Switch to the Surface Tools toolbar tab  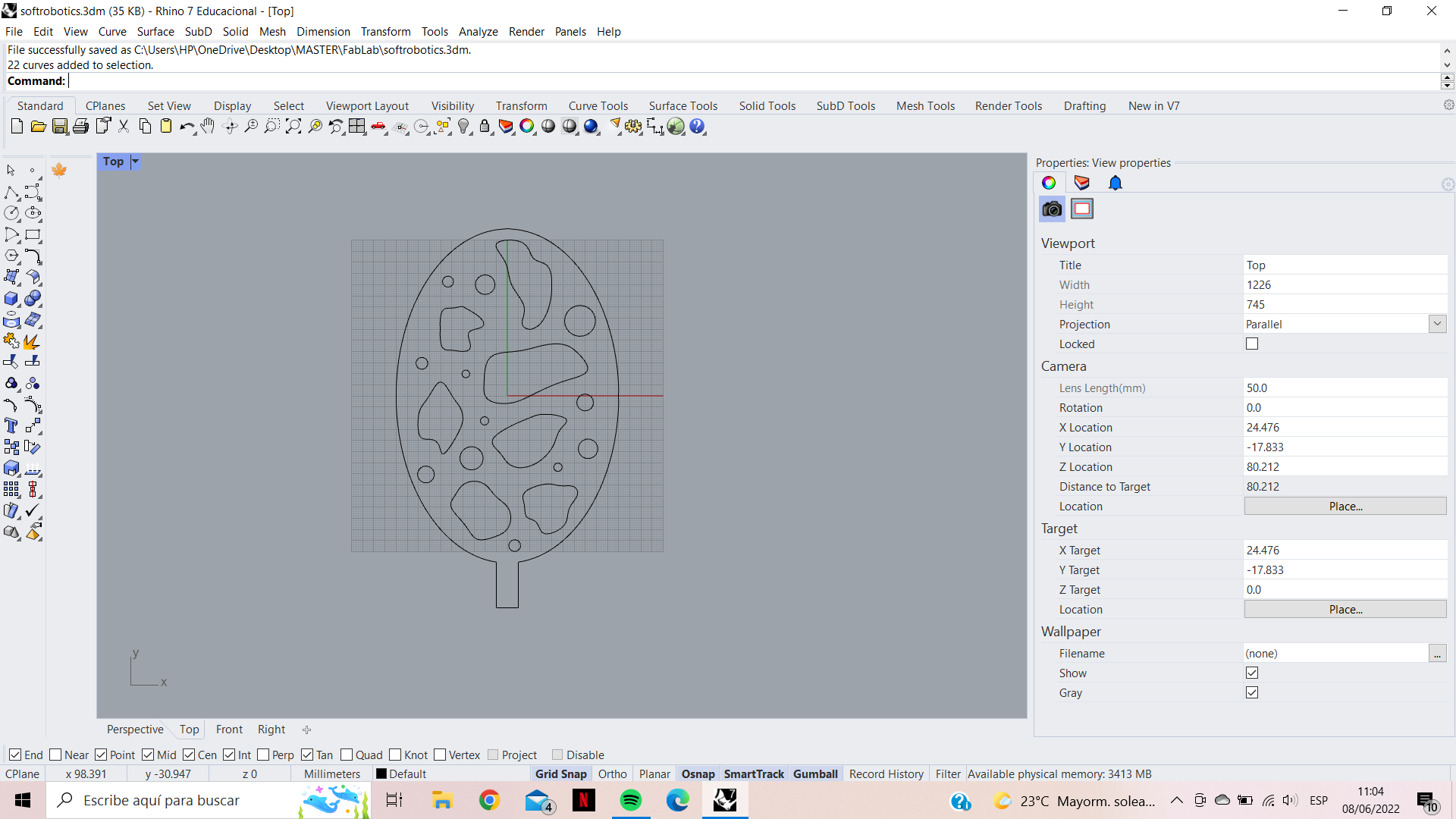682,105
